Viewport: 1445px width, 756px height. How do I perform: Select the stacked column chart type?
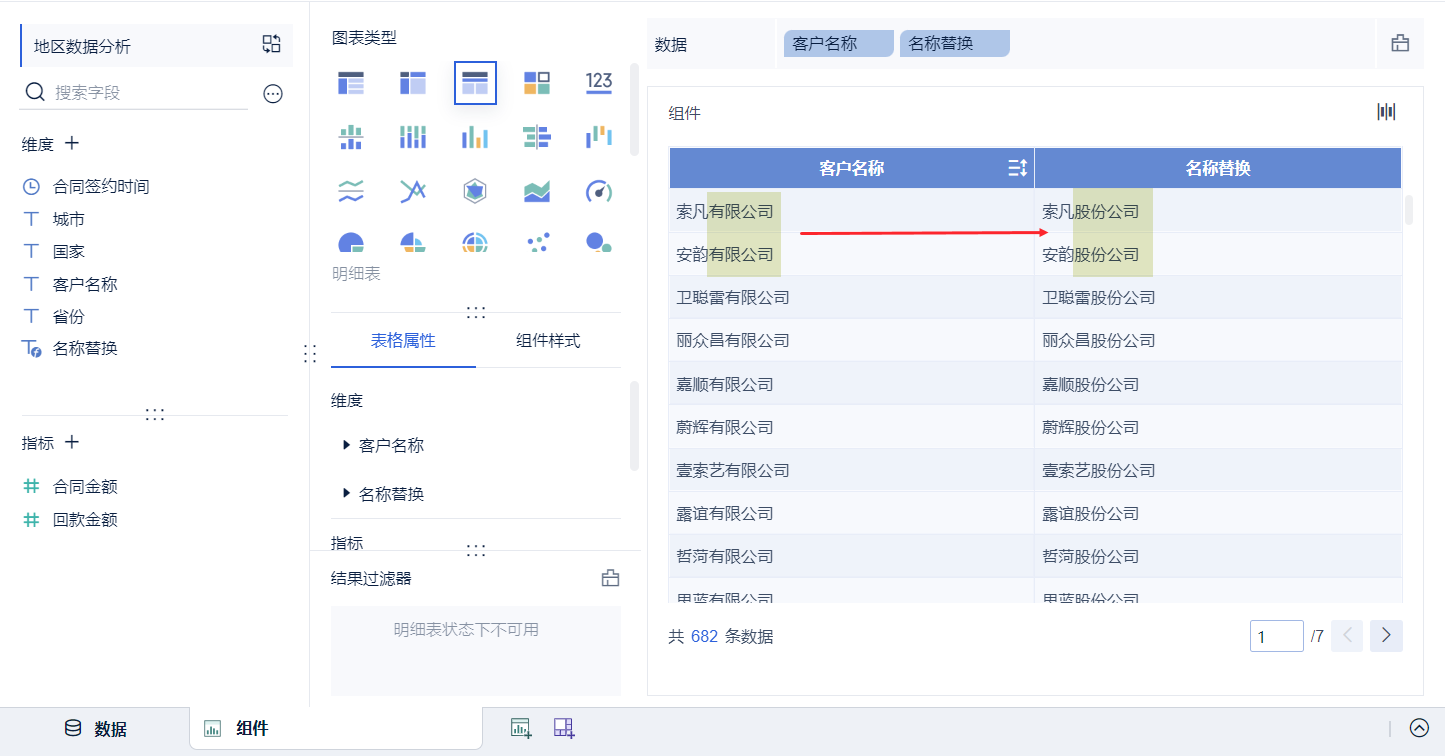pyautogui.click(x=413, y=137)
